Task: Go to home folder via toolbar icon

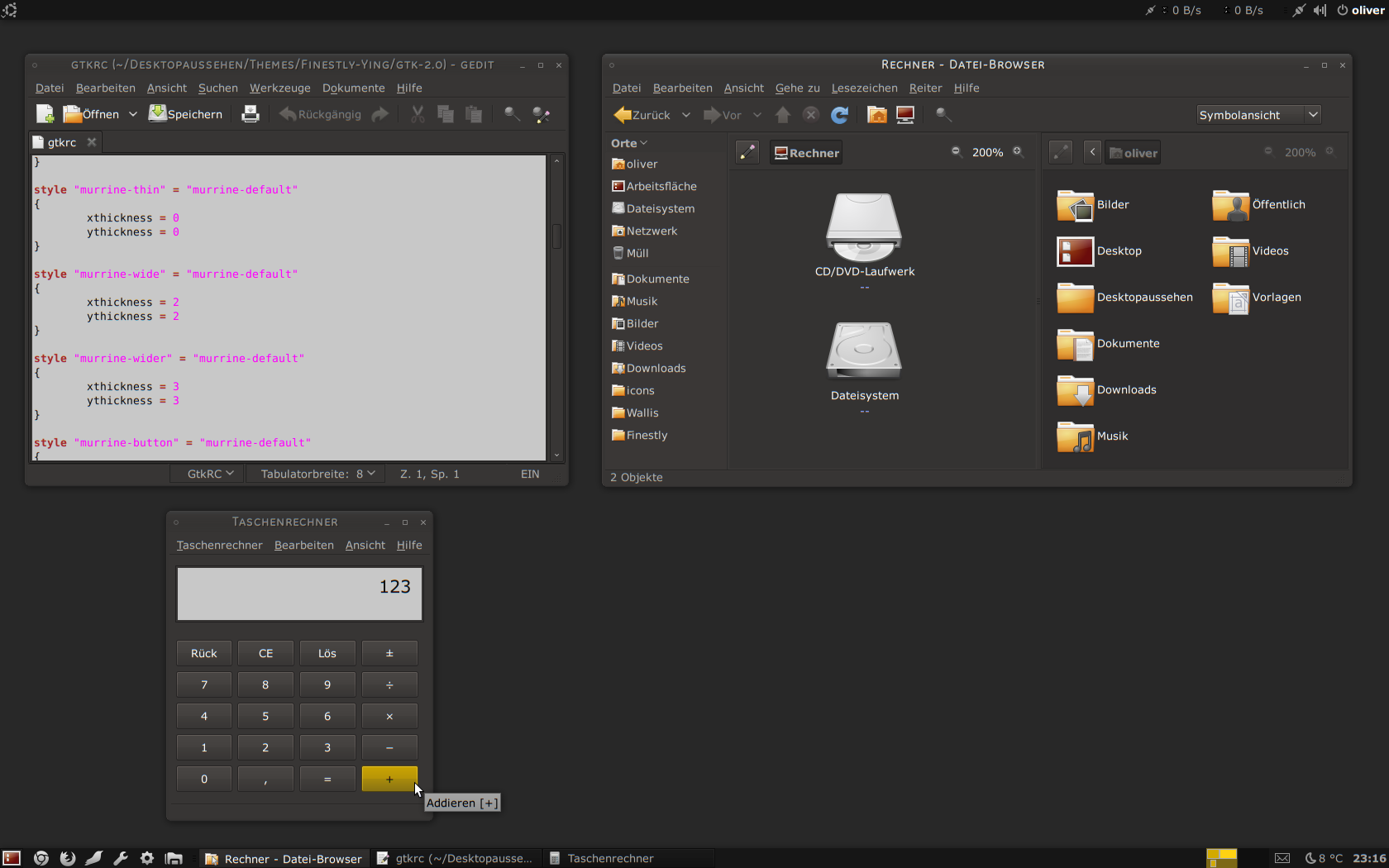Action: pos(876,115)
